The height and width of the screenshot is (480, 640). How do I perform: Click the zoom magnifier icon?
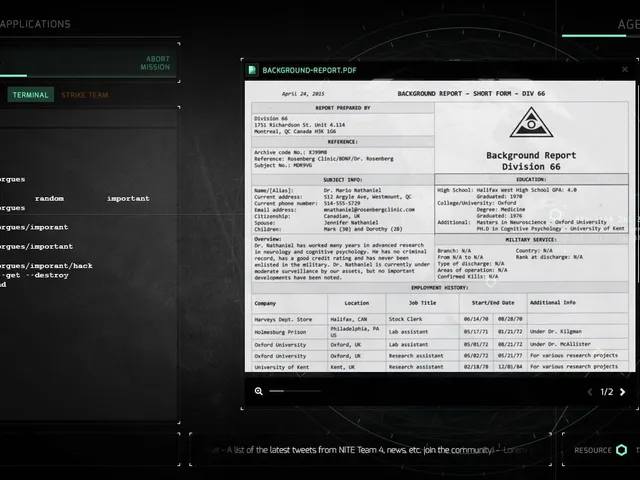coord(258,391)
